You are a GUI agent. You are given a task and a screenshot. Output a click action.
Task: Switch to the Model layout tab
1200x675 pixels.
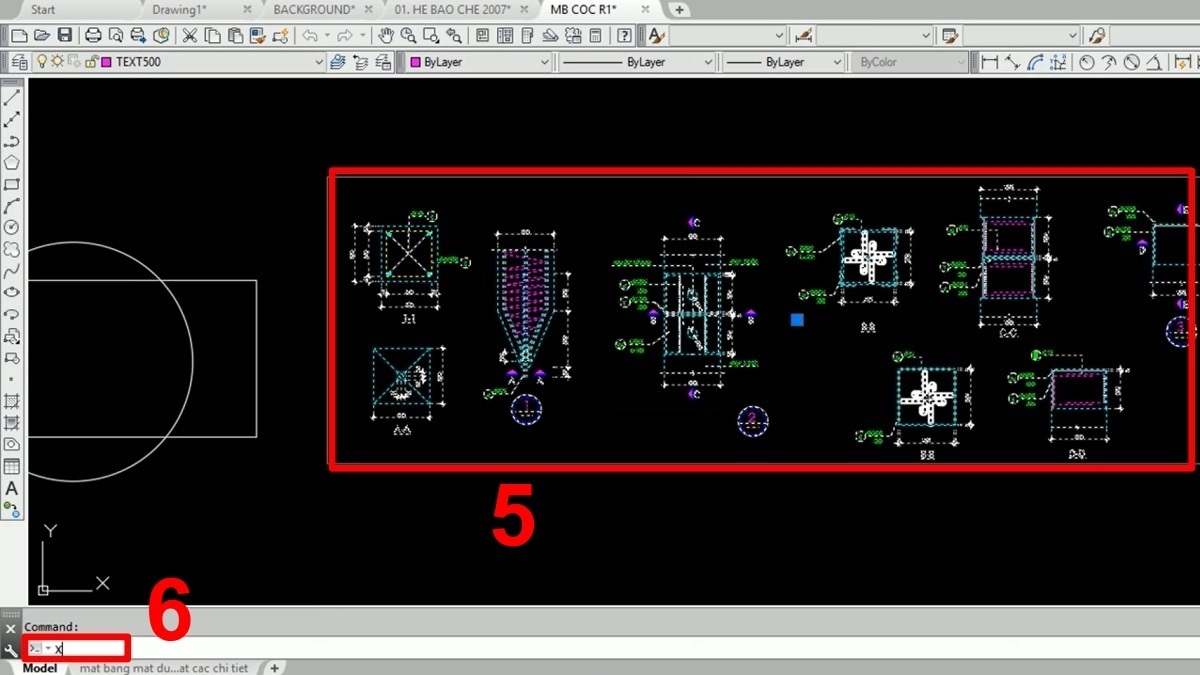pyautogui.click(x=40, y=668)
